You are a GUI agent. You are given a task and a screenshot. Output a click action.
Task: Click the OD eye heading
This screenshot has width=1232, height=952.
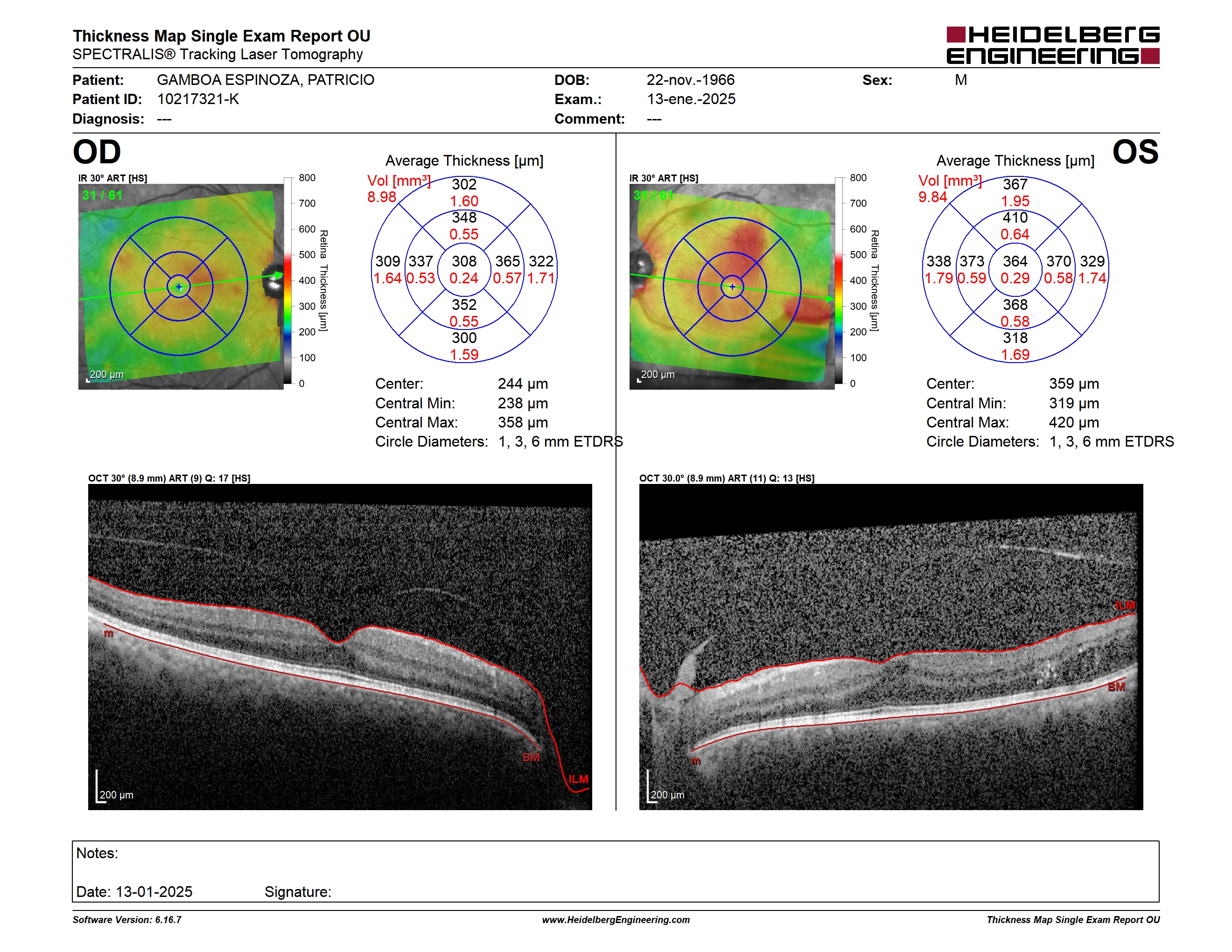[x=97, y=152]
